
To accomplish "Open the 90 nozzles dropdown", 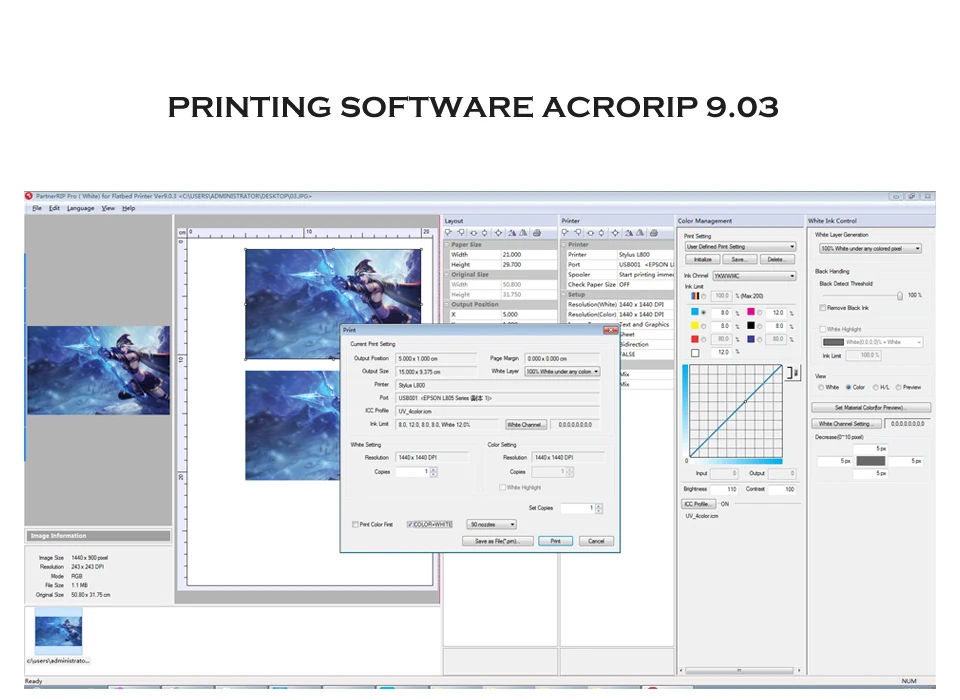I will click(x=492, y=525).
